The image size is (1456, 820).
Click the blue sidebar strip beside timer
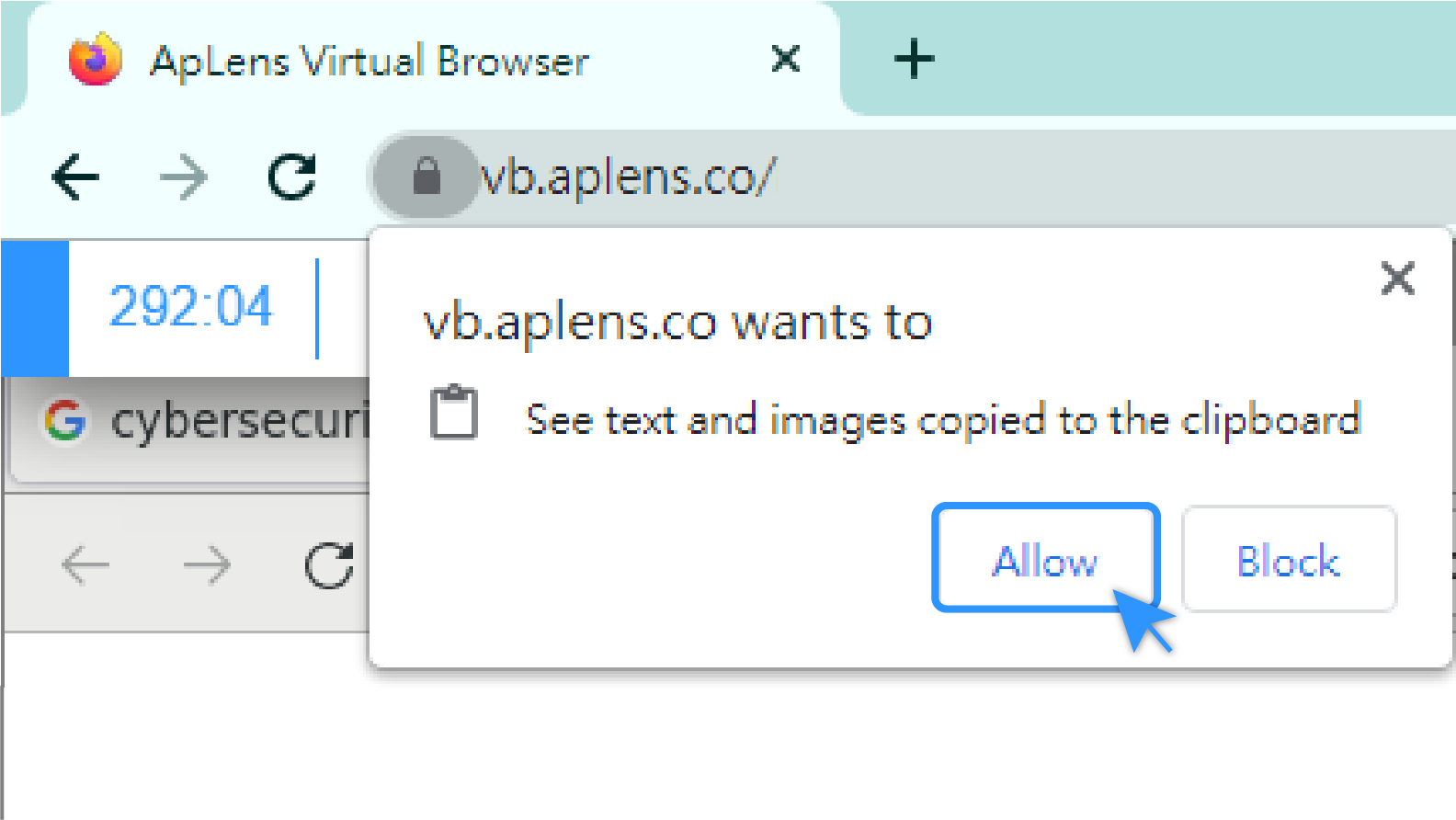(35, 308)
